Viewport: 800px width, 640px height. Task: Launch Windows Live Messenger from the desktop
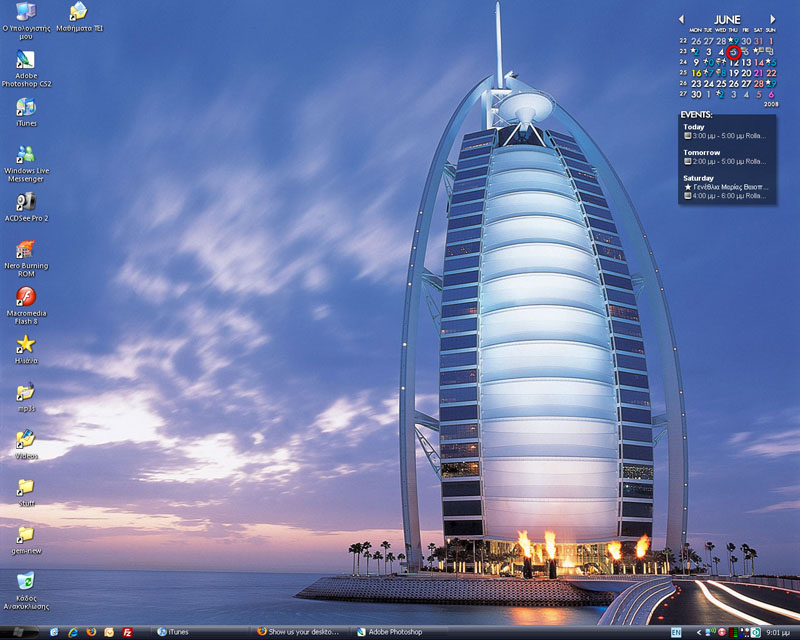pos(26,155)
